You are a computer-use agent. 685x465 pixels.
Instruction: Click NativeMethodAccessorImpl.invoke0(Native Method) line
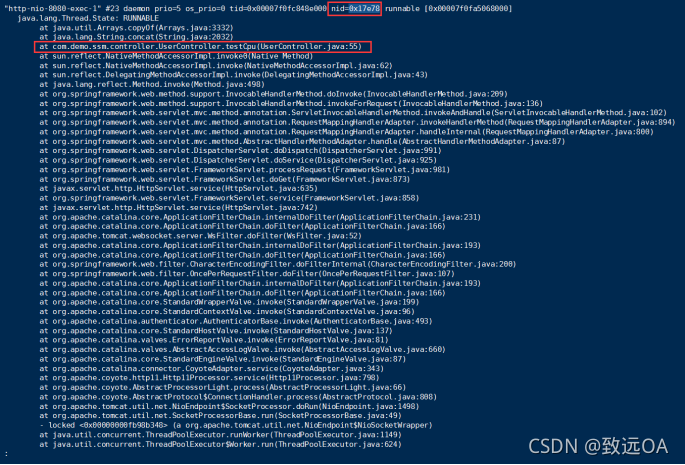[176, 56]
